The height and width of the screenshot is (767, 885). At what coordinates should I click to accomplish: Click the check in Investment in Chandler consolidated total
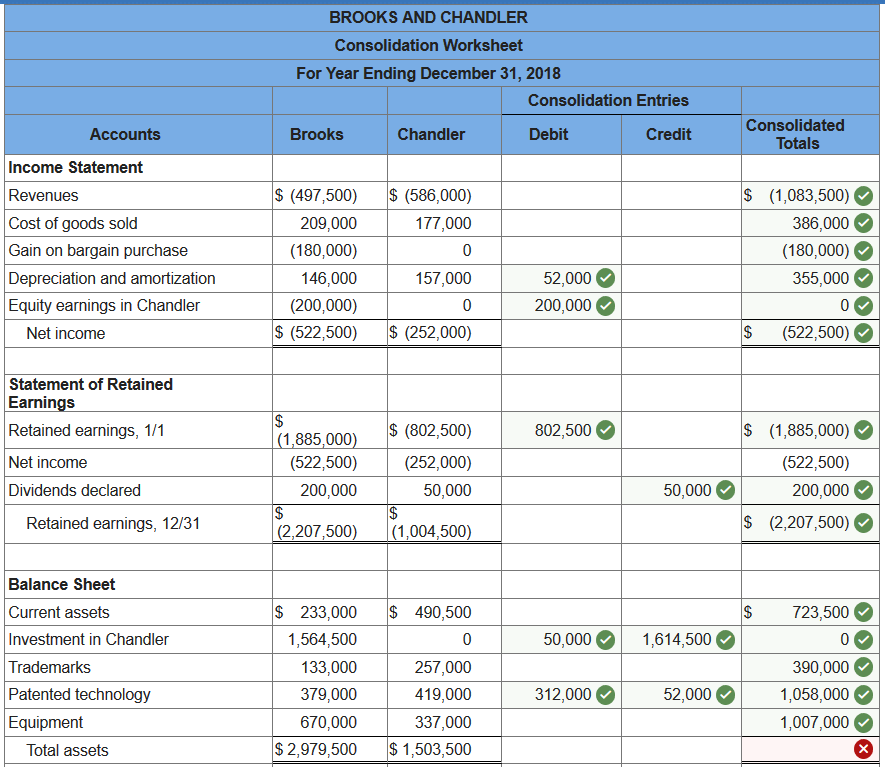[x=863, y=639]
